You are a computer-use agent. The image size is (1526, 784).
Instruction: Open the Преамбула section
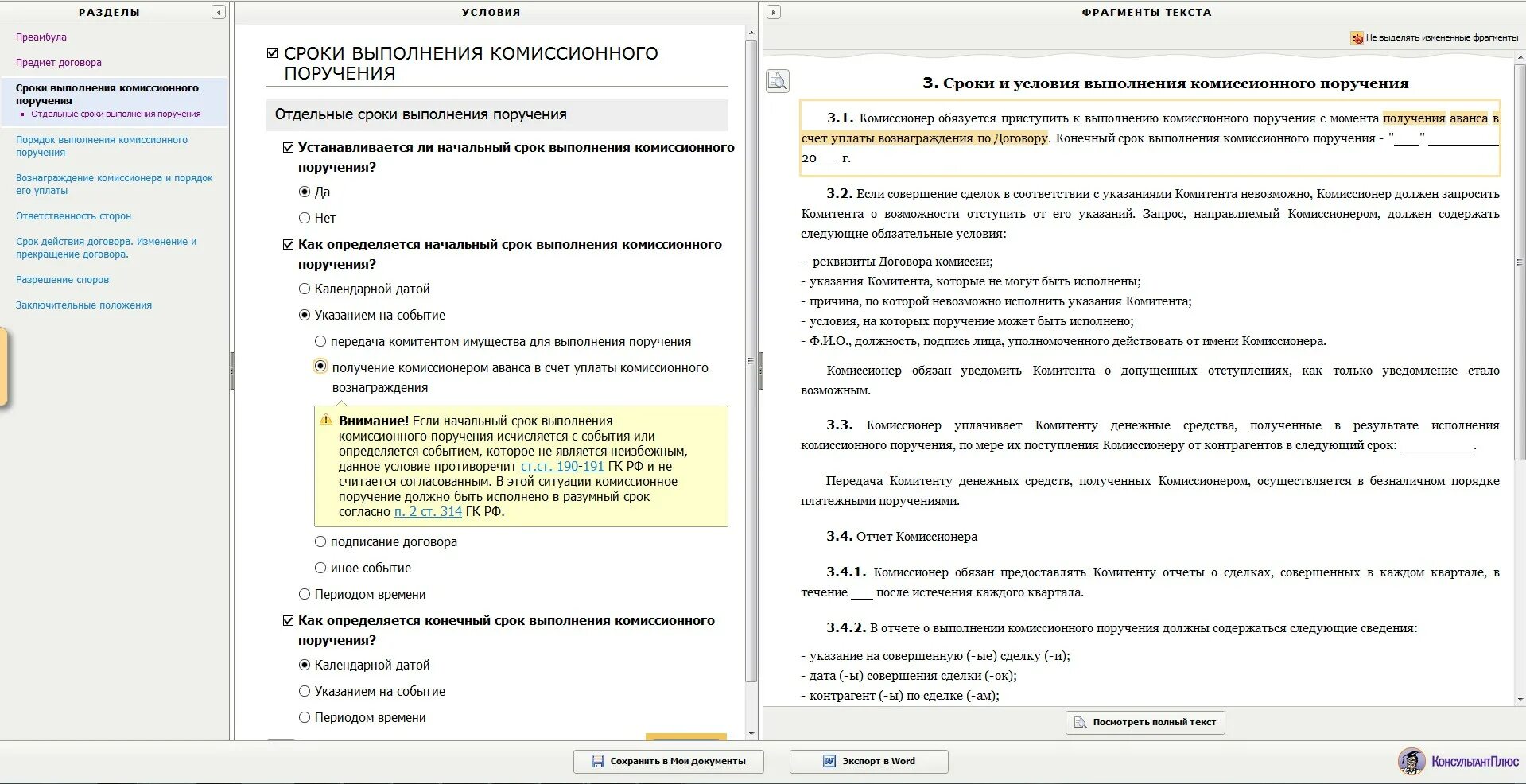click(41, 37)
